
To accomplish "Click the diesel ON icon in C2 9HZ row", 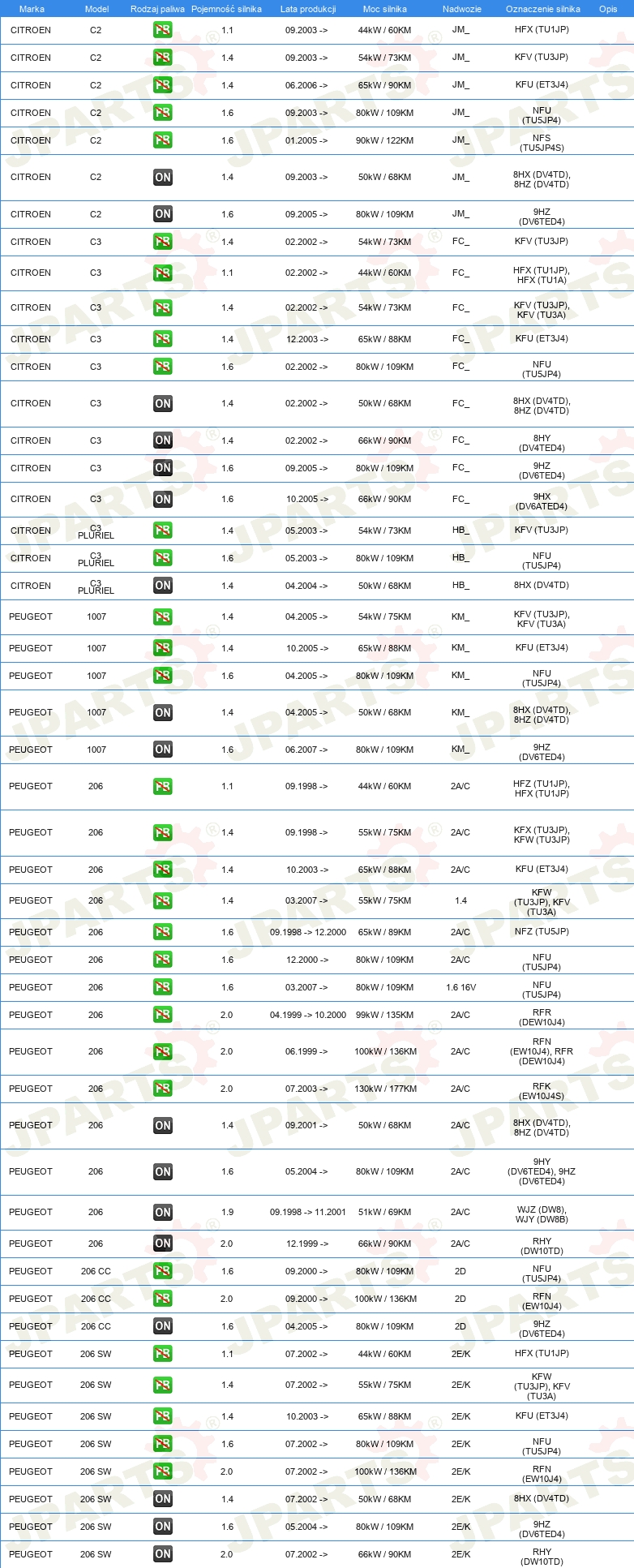I will (x=163, y=214).
